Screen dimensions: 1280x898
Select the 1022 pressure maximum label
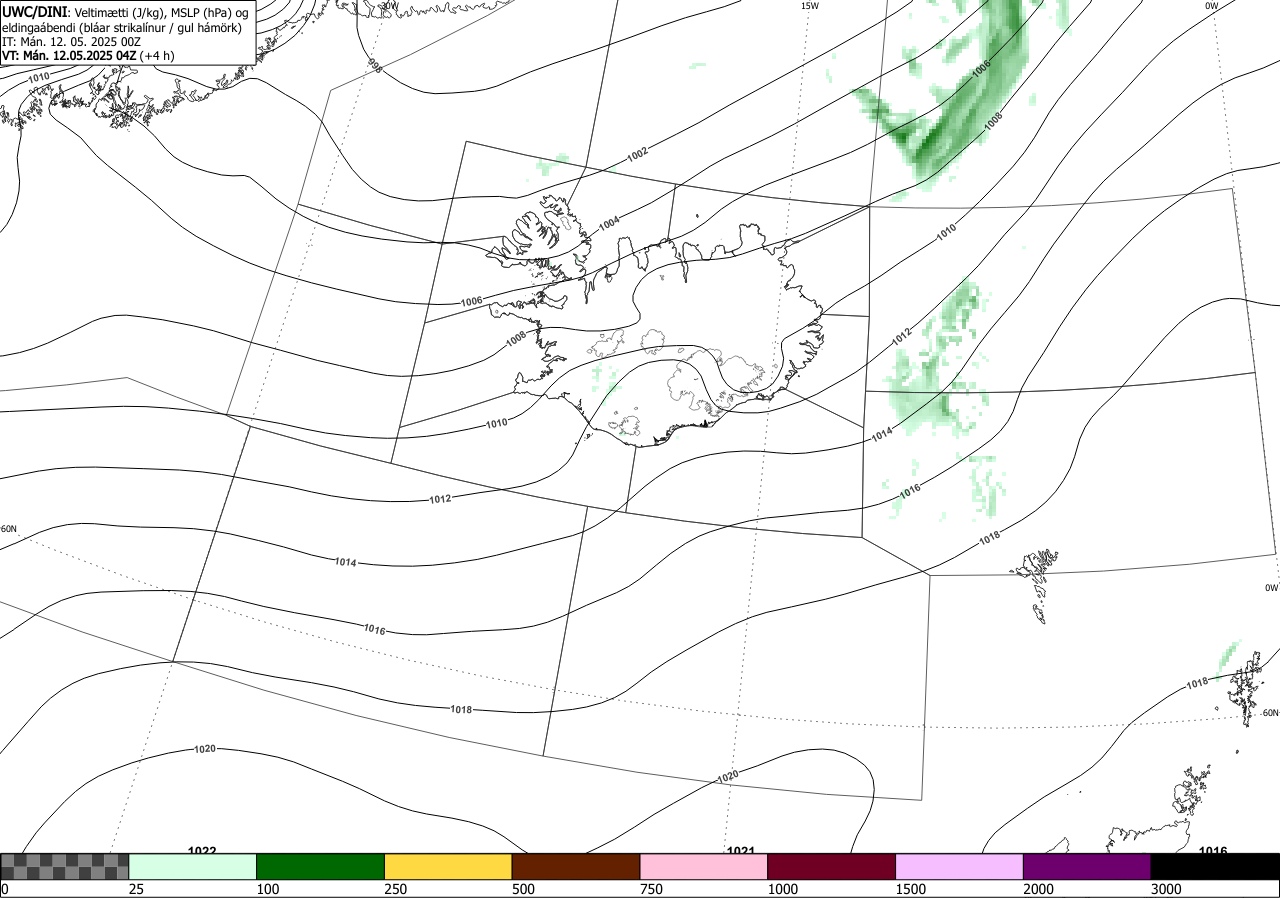202,850
